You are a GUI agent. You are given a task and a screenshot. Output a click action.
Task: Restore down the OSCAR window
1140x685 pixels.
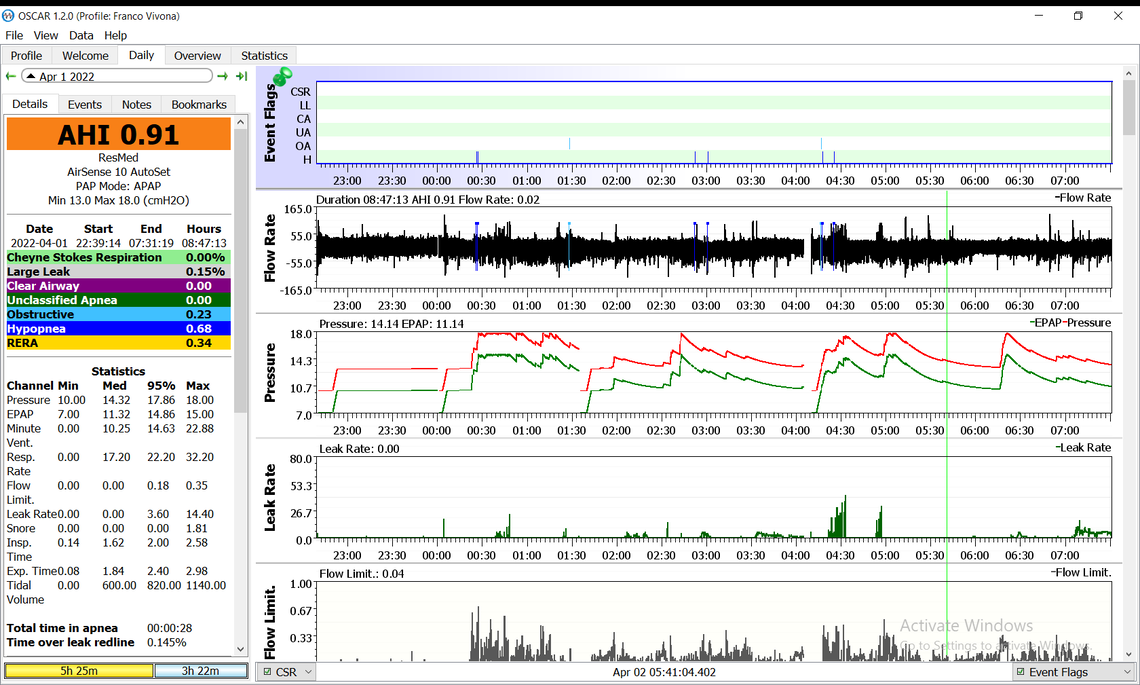click(x=1078, y=15)
